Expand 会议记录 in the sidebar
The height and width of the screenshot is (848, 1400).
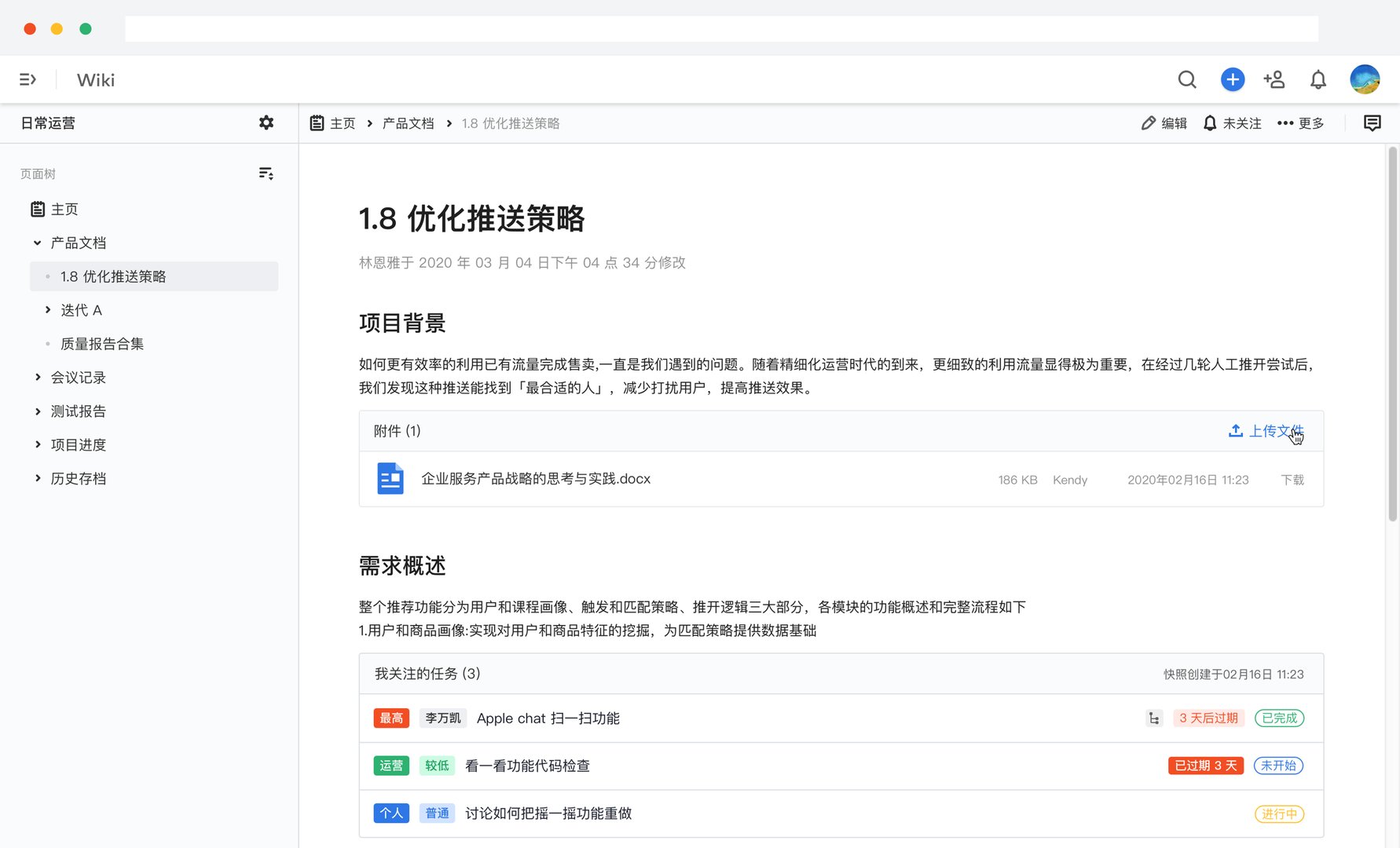36,377
